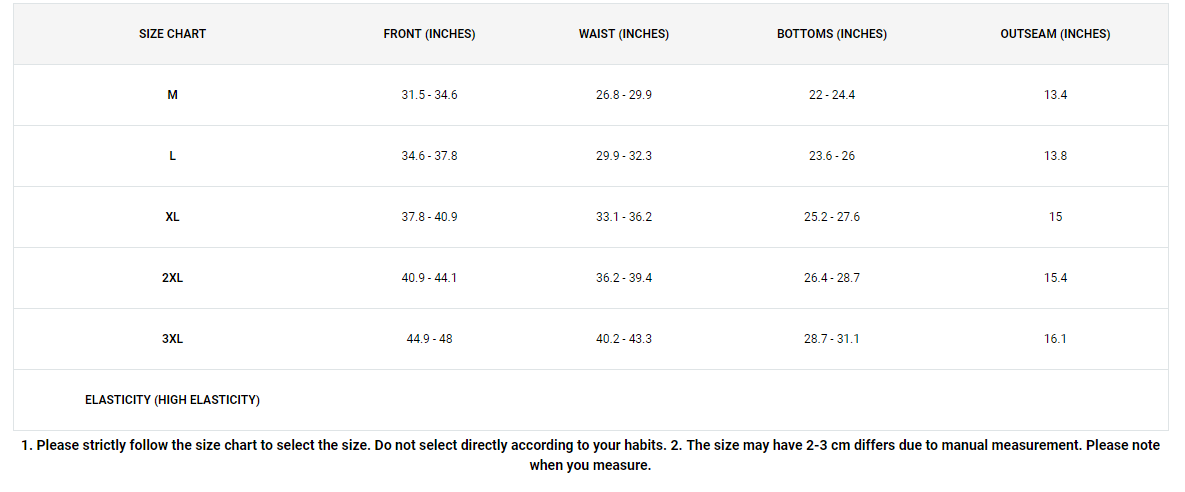Click the 3XL front value 44.9 - 48
Screen dimensions: 1185x492
pyautogui.click(x=429, y=339)
